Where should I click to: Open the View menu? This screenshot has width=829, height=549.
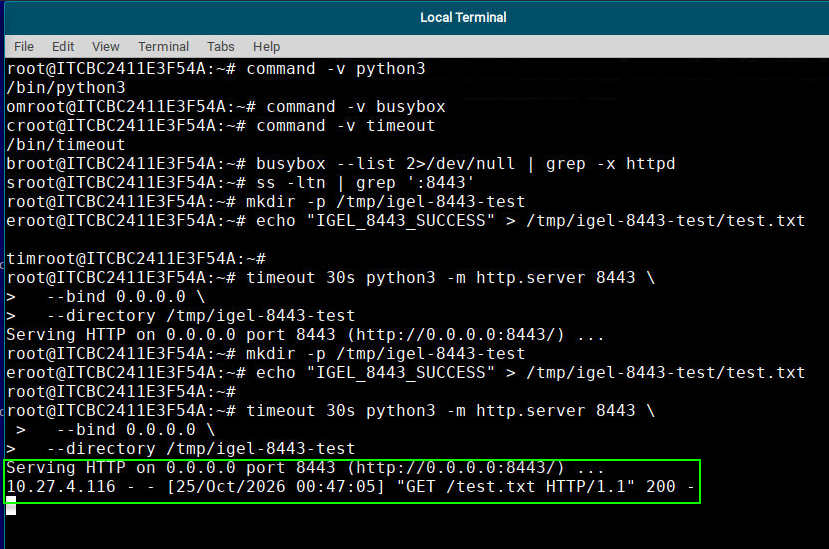pyautogui.click(x=106, y=47)
